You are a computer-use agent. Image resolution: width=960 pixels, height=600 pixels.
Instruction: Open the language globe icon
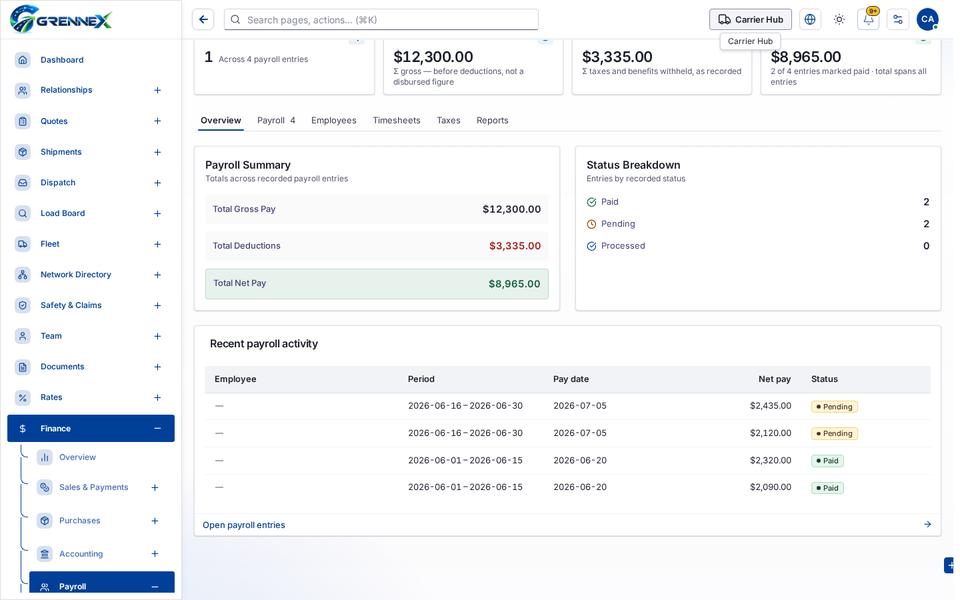[x=810, y=19]
